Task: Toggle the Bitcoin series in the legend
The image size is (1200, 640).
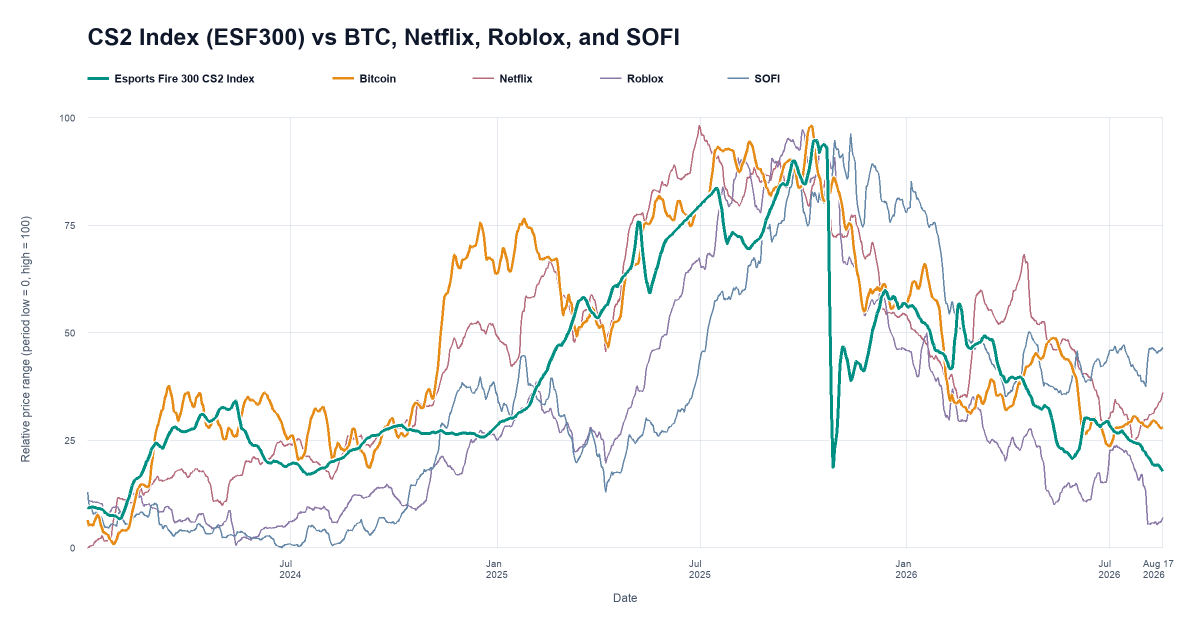Action: point(378,78)
